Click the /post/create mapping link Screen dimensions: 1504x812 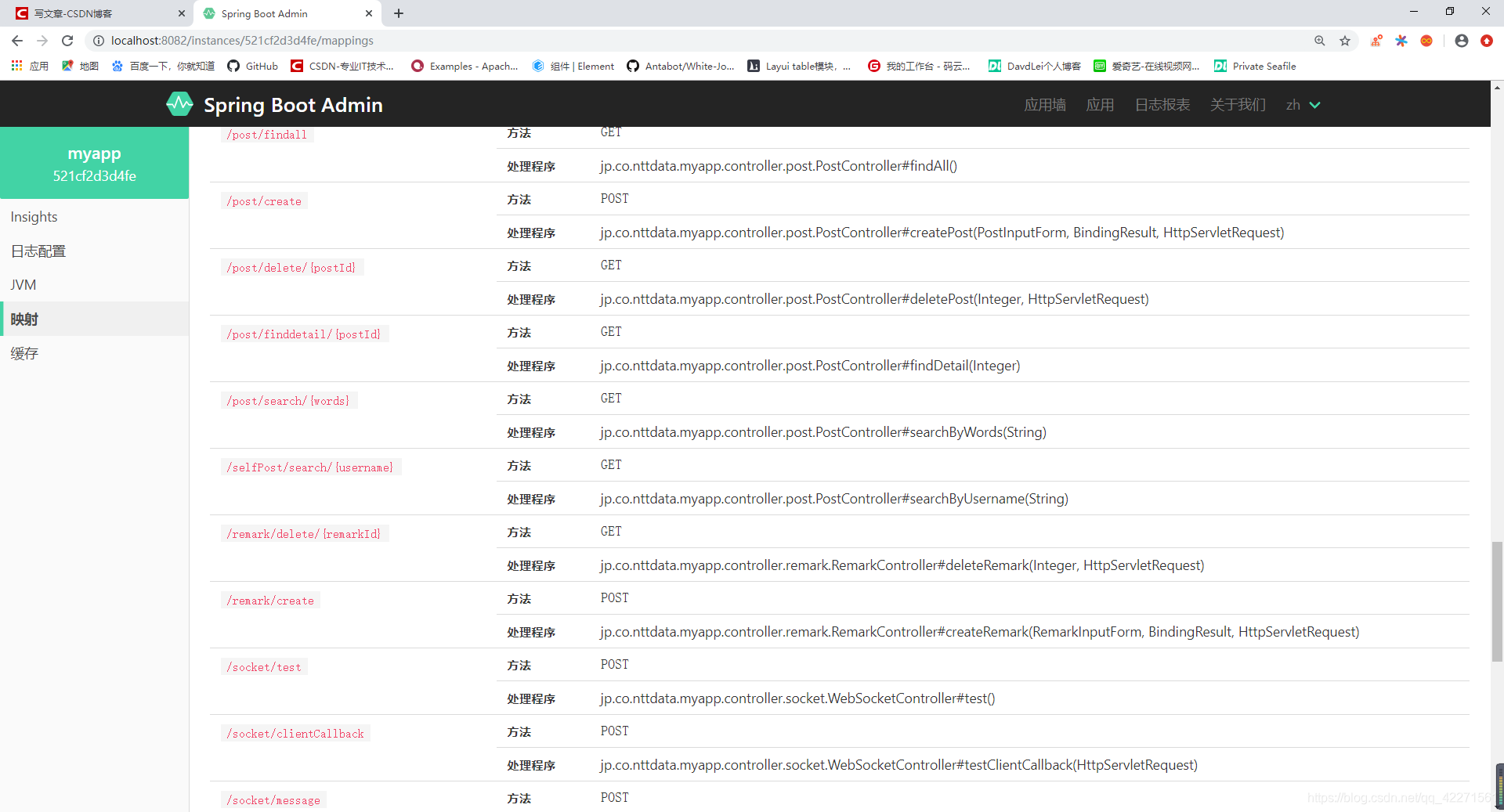point(264,201)
